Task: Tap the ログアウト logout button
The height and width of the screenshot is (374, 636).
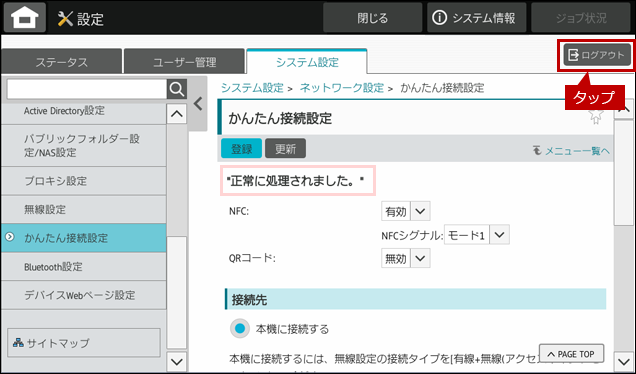Action: click(597, 55)
